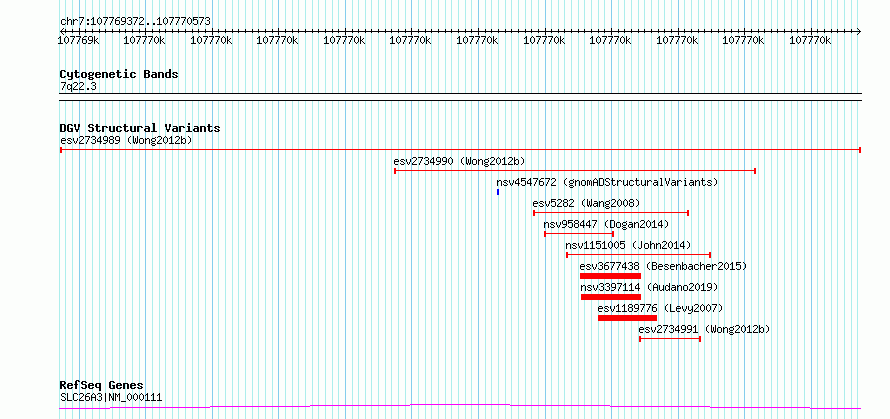Open variant label nsv3397114 (Audano2019)
Screen dimensions: 890x419
[x=649, y=287]
